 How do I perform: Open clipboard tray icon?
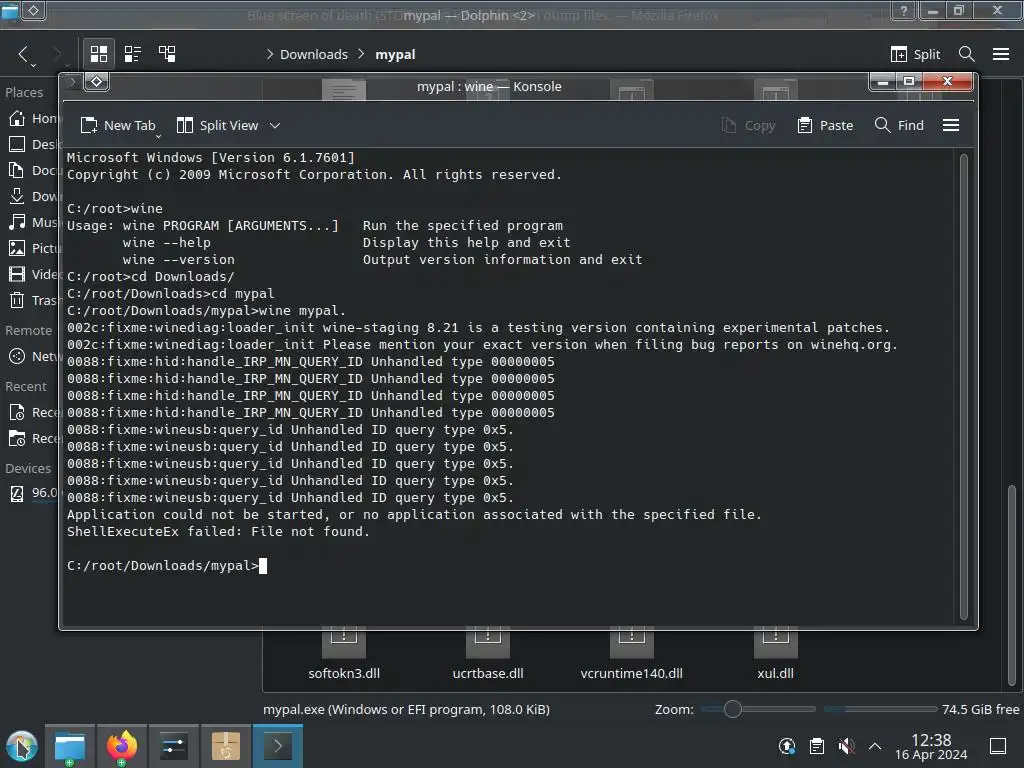click(817, 746)
